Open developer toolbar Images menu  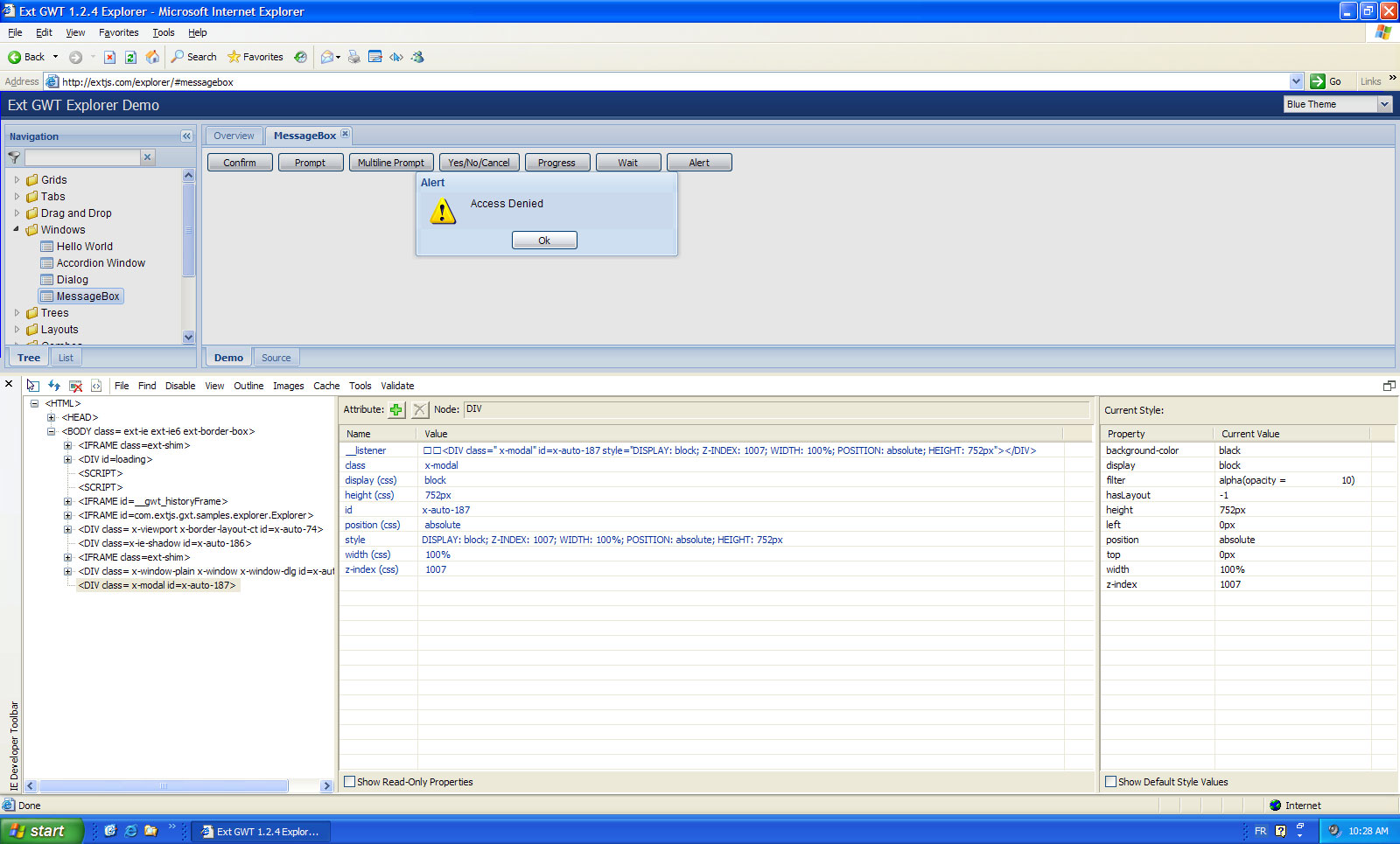click(288, 386)
